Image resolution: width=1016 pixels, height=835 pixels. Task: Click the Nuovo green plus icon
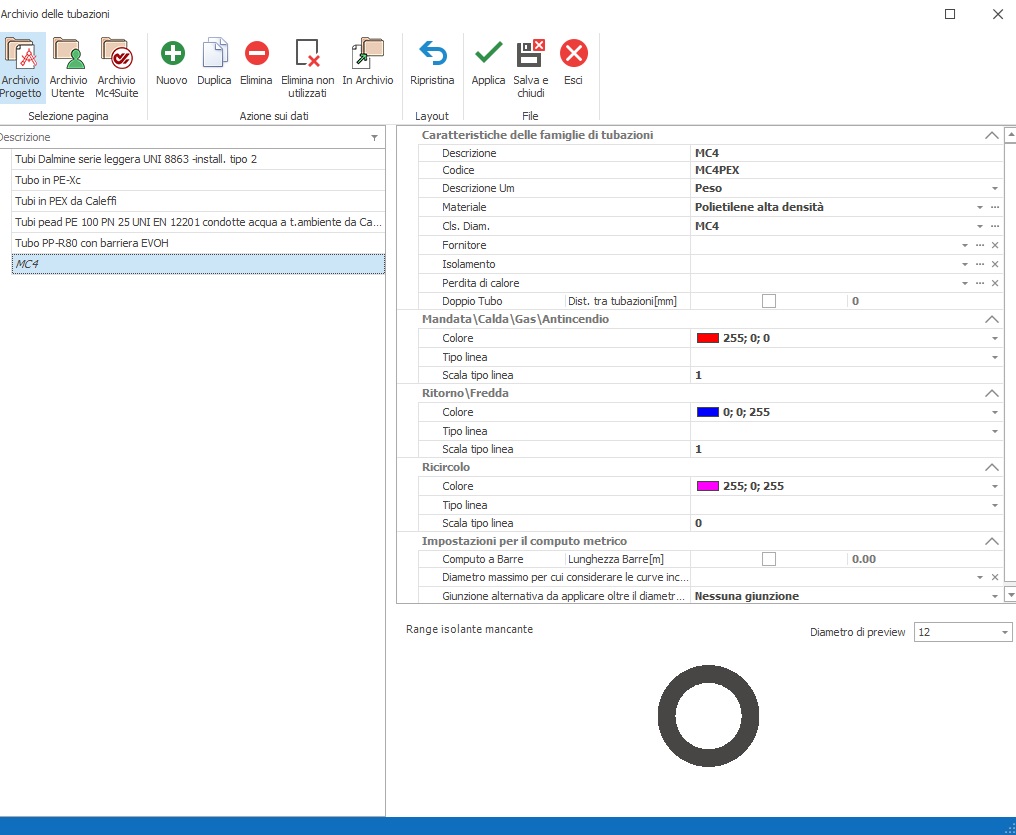(172, 54)
